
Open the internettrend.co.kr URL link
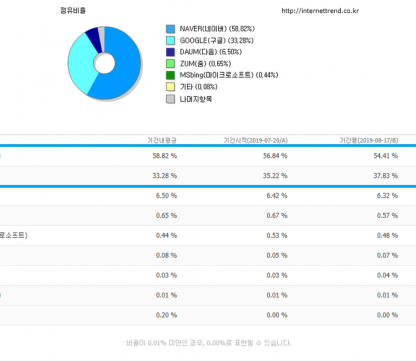320,11
